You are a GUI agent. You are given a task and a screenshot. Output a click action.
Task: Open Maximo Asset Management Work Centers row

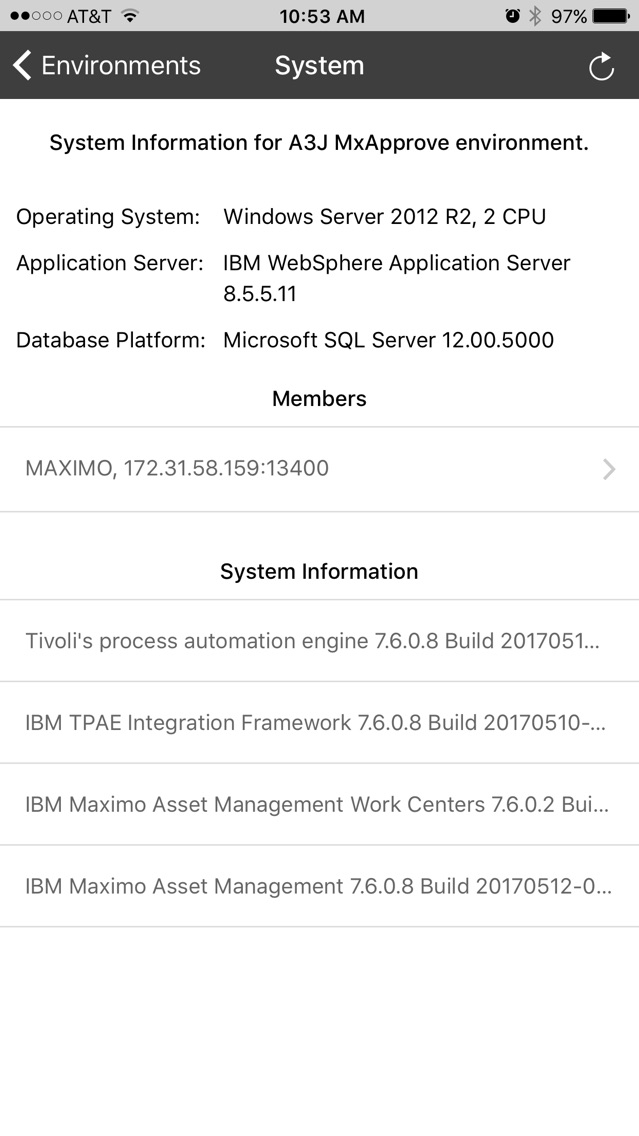pyautogui.click(x=320, y=804)
